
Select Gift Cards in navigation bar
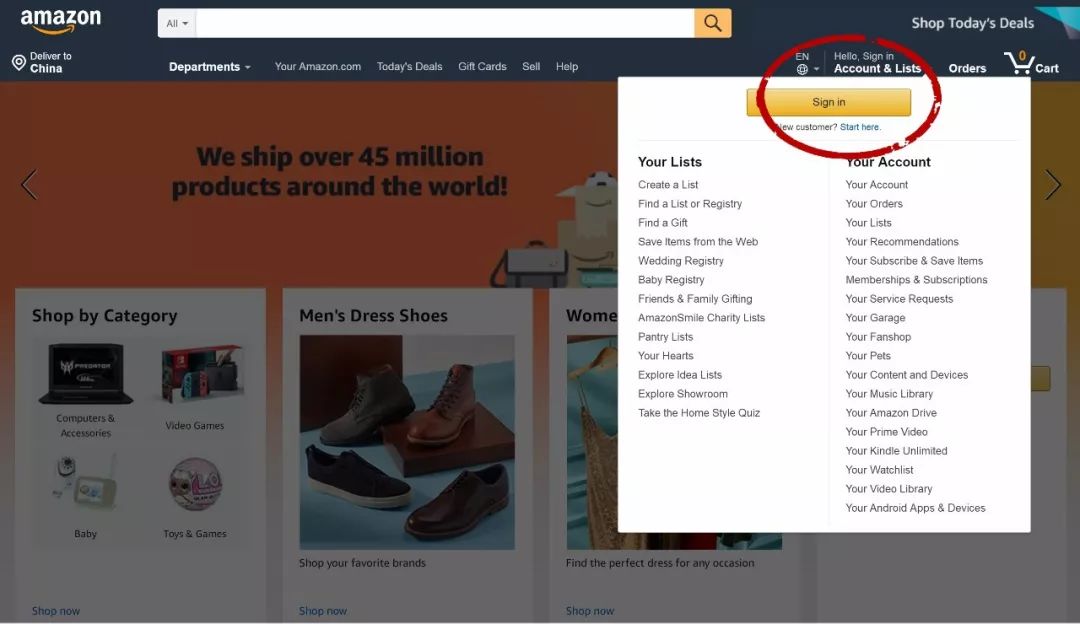click(x=482, y=67)
